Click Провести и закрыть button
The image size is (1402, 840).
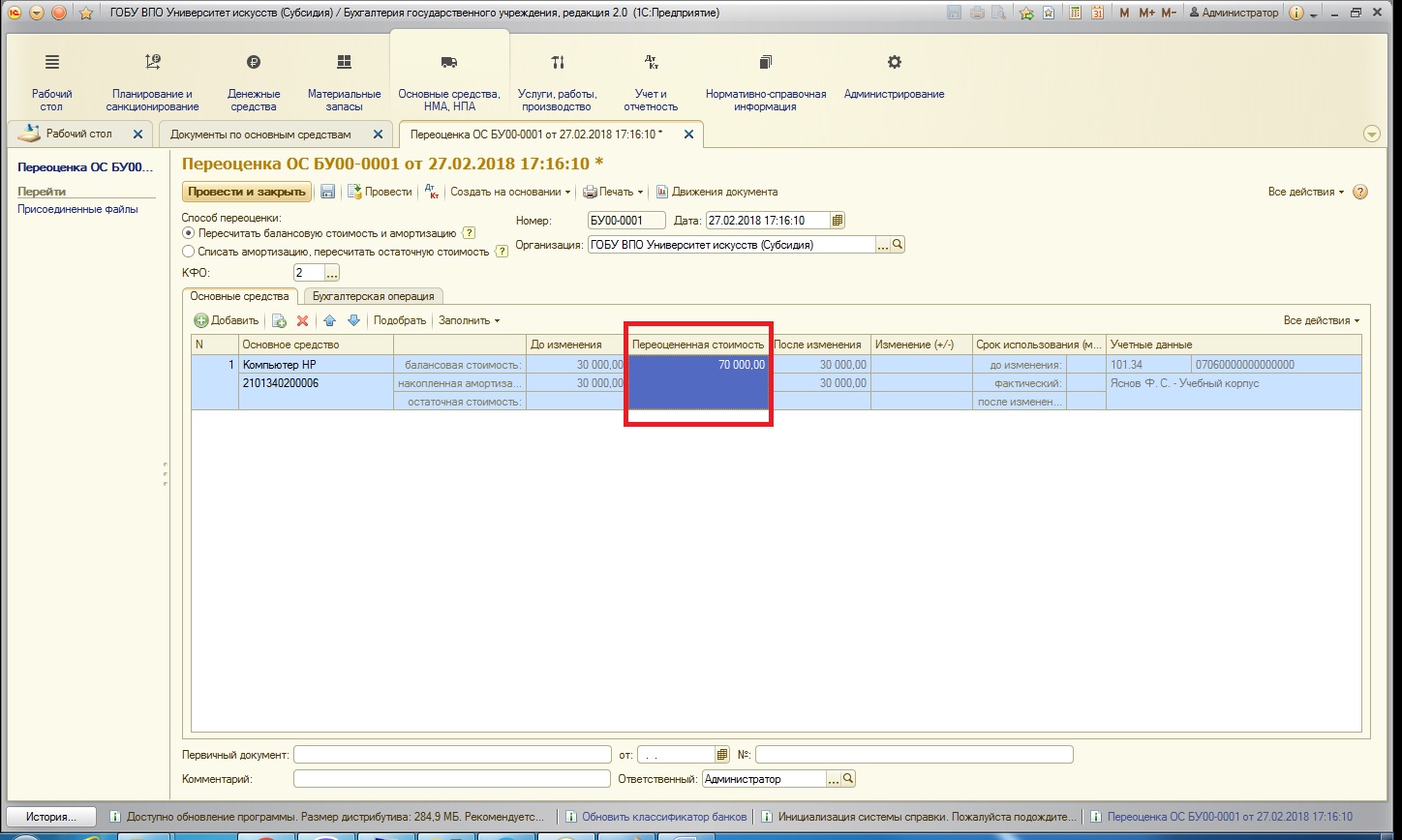pyautogui.click(x=247, y=192)
